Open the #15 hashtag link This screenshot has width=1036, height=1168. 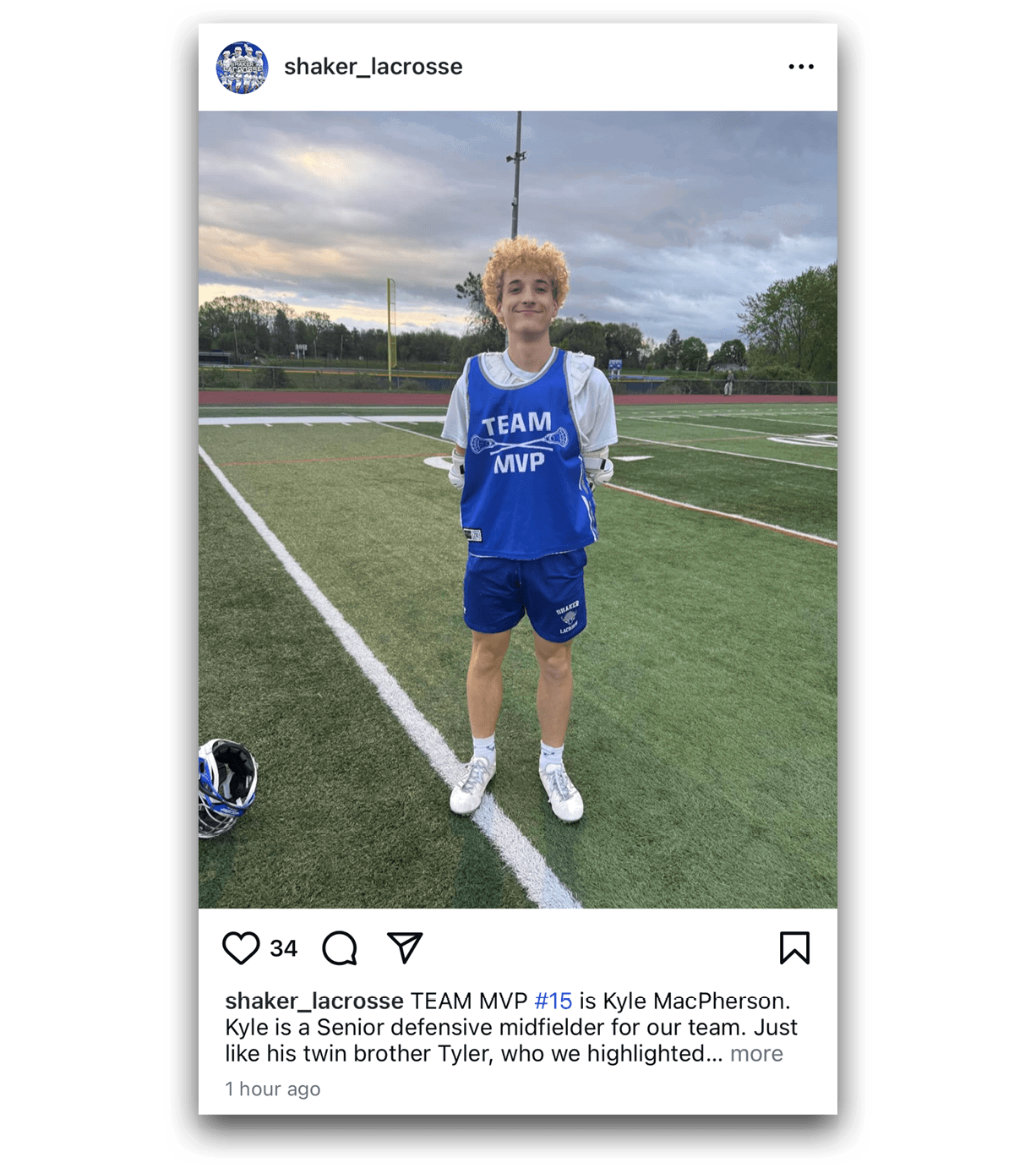coord(553,1001)
